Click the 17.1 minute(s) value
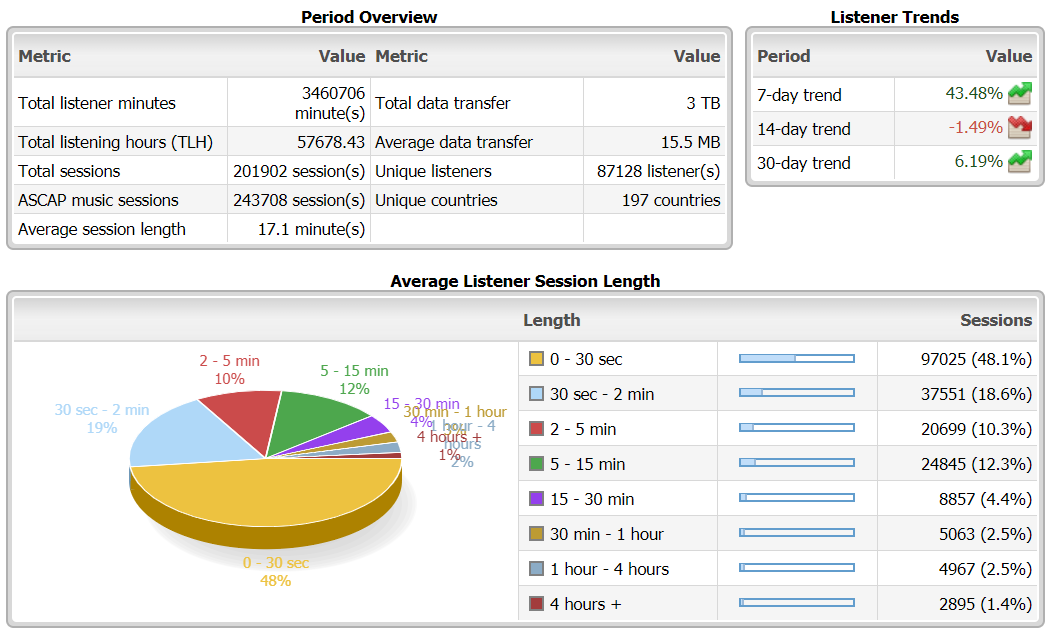This screenshot has width=1057, height=636. (311, 229)
